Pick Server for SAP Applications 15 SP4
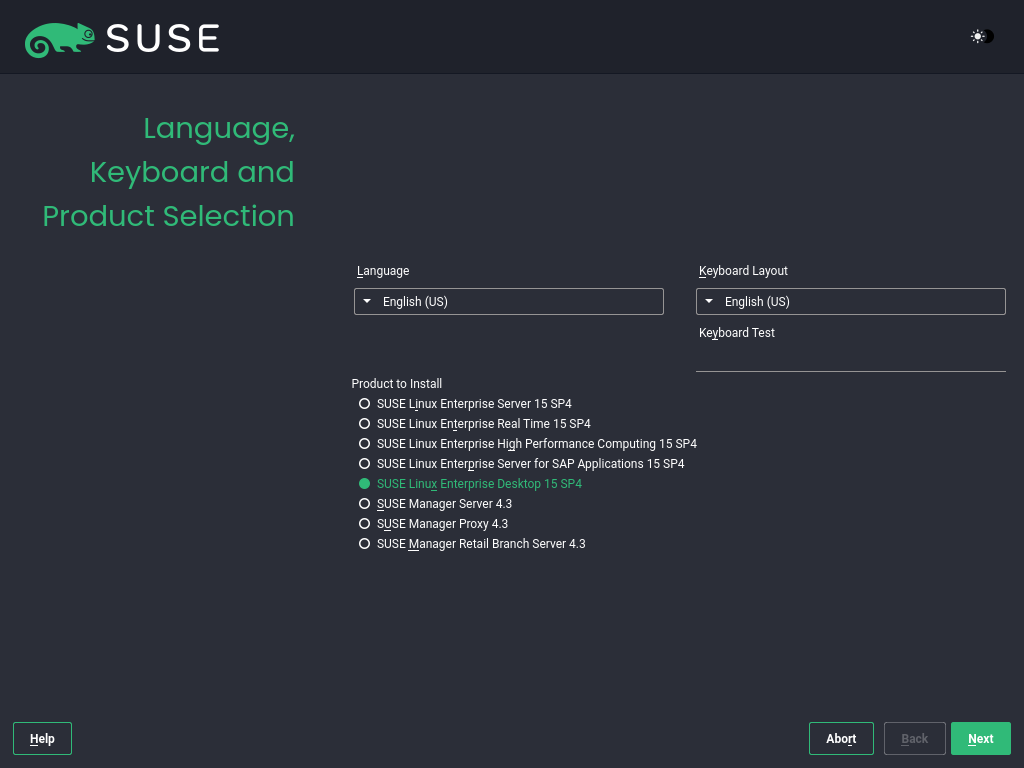 365,464
